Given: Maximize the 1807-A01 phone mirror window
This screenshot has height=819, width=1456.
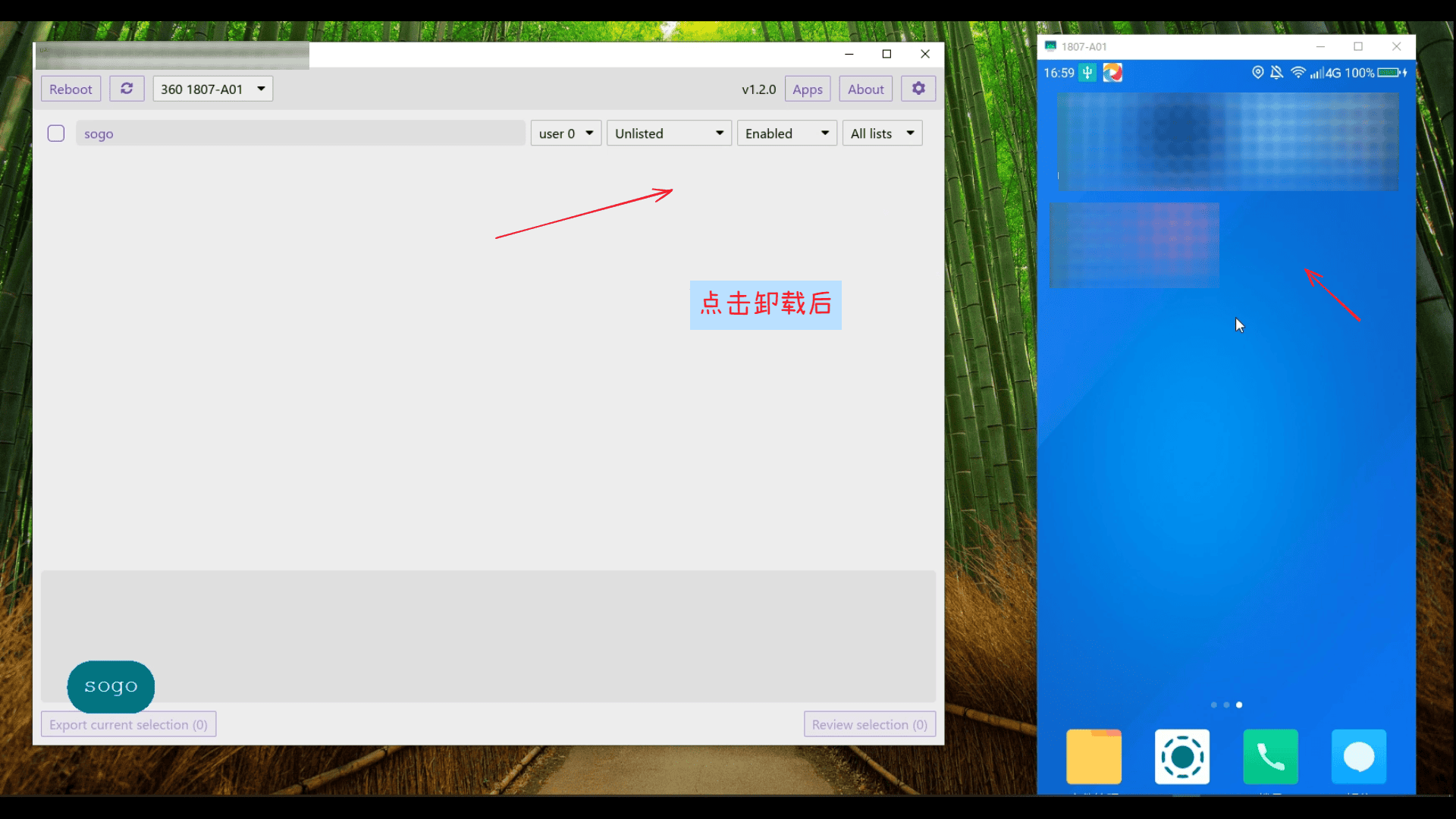Looking at the screenshot, I should pyautogui.click(x=1358, y=46).
